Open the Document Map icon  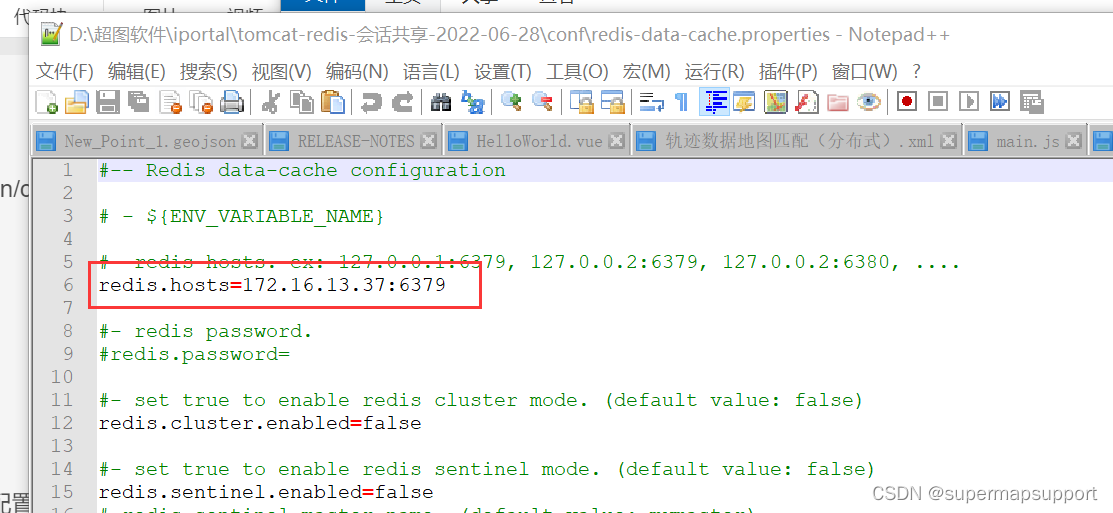pos(776,102)
